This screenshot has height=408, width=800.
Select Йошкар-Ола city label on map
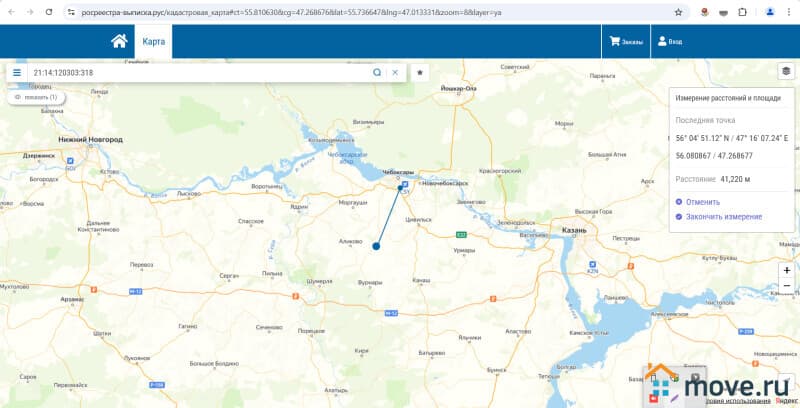pos(458,88)
